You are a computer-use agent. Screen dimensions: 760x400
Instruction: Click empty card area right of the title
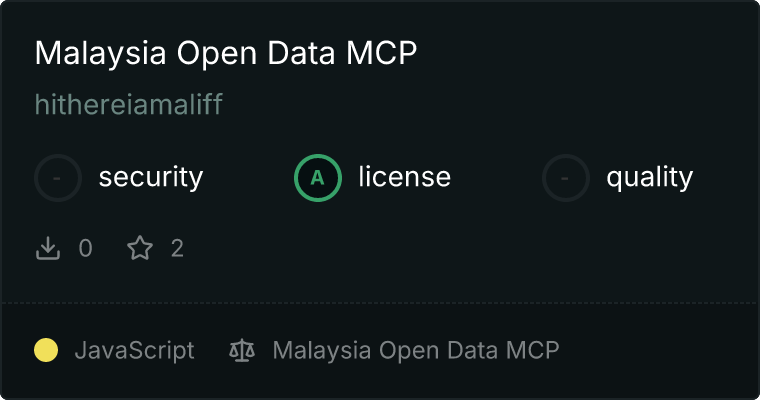[590, 54]
